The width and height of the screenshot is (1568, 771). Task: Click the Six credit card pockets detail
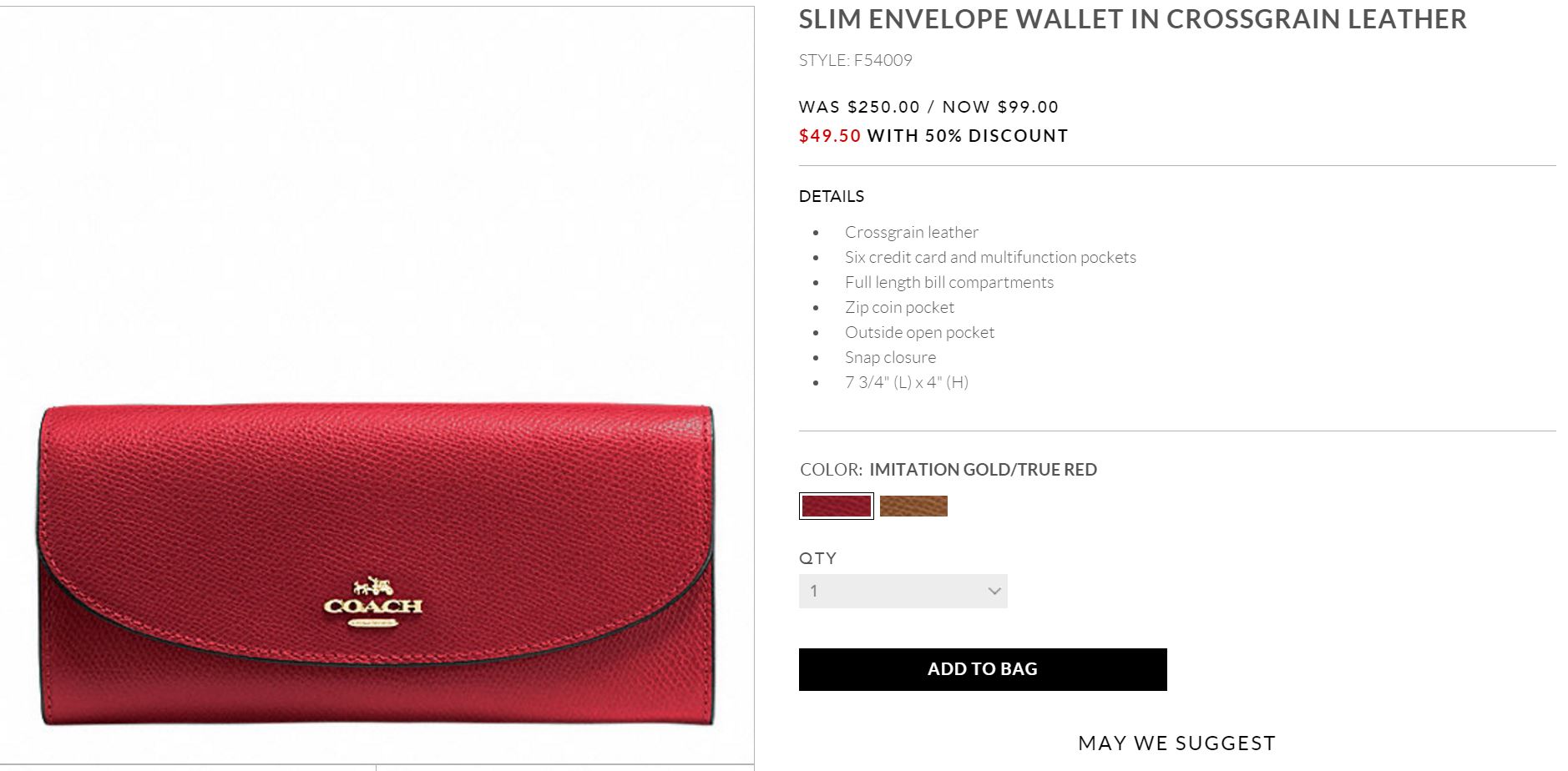coord(990,257)
